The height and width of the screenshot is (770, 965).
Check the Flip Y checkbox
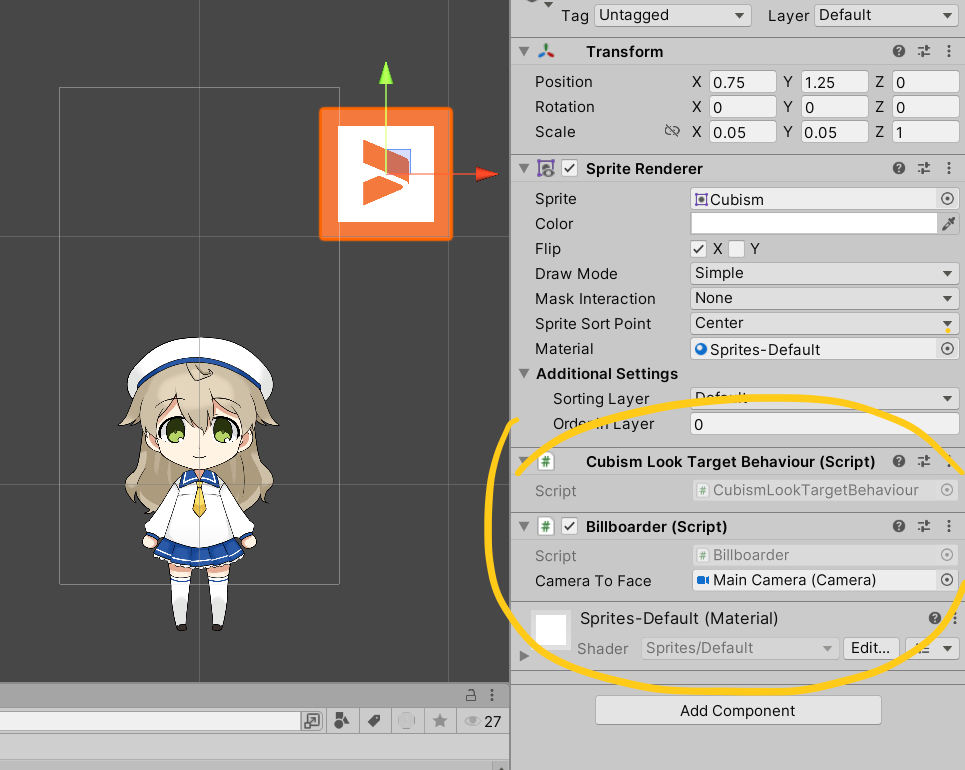click(x=736, y=249)
